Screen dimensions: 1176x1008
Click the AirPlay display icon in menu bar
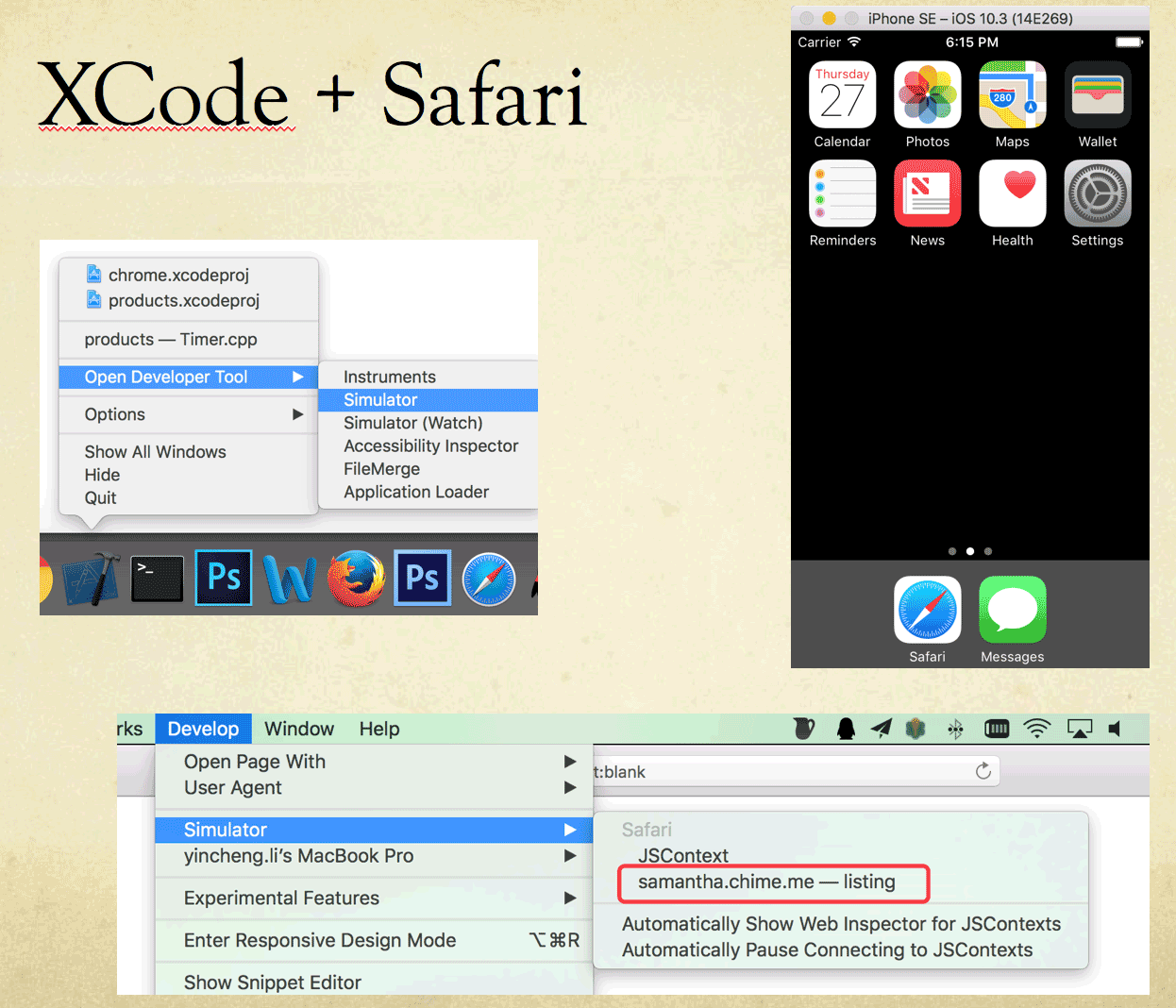pyautogui.click(x=1080, y=729)
